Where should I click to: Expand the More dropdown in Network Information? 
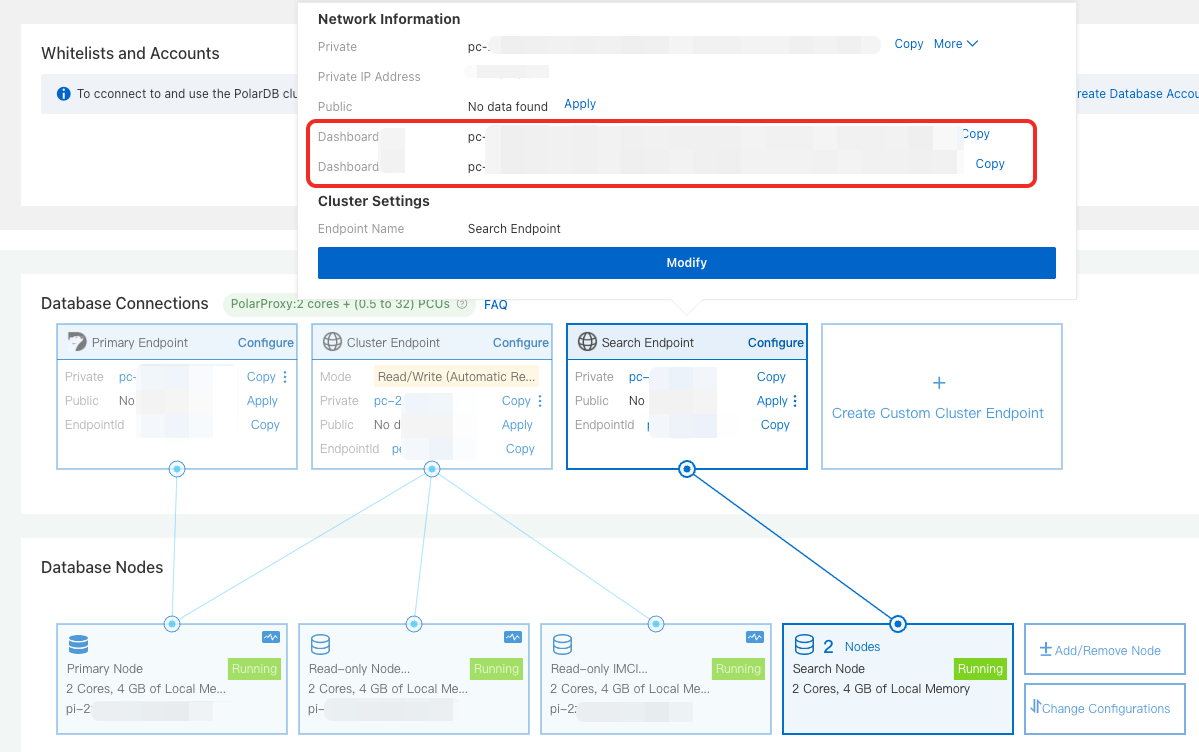pos(955,44)
